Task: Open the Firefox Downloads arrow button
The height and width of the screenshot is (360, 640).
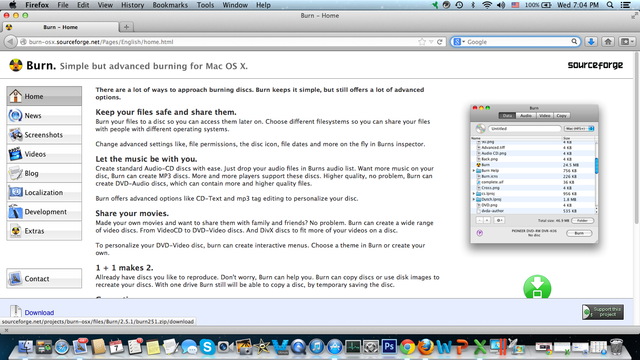Action: tap(591, 42)
